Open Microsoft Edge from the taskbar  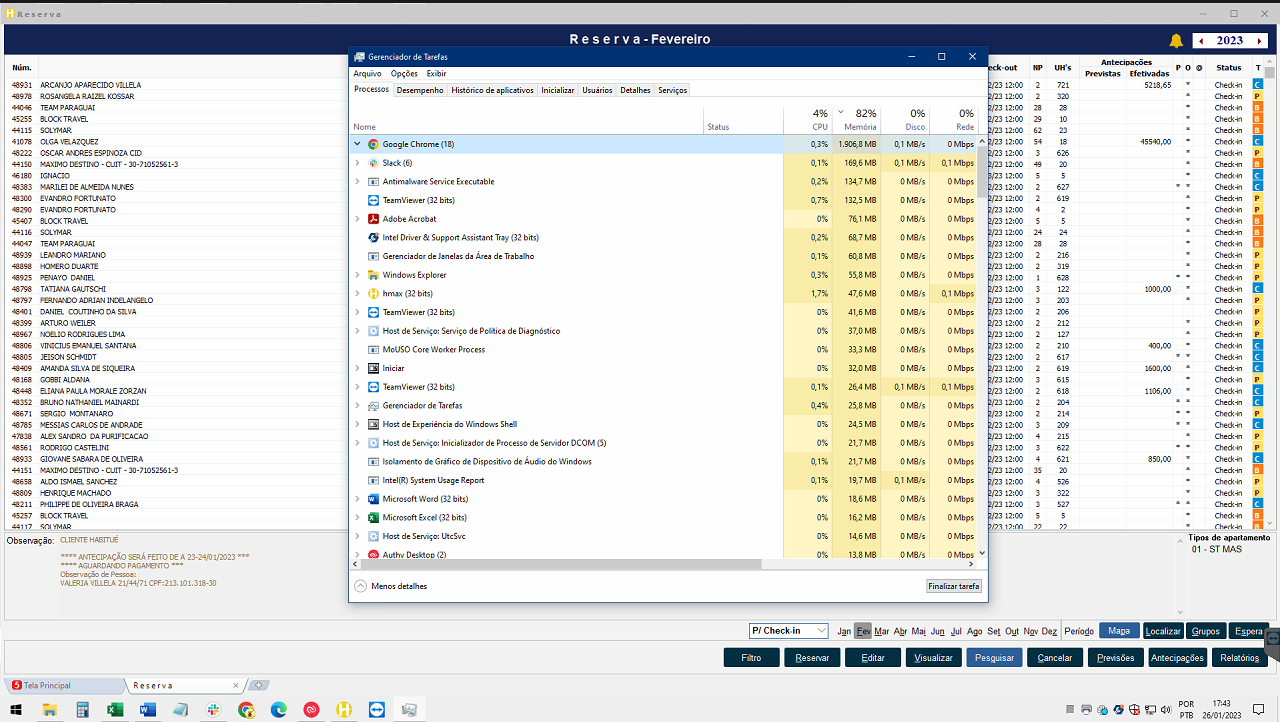coord(279,710)
